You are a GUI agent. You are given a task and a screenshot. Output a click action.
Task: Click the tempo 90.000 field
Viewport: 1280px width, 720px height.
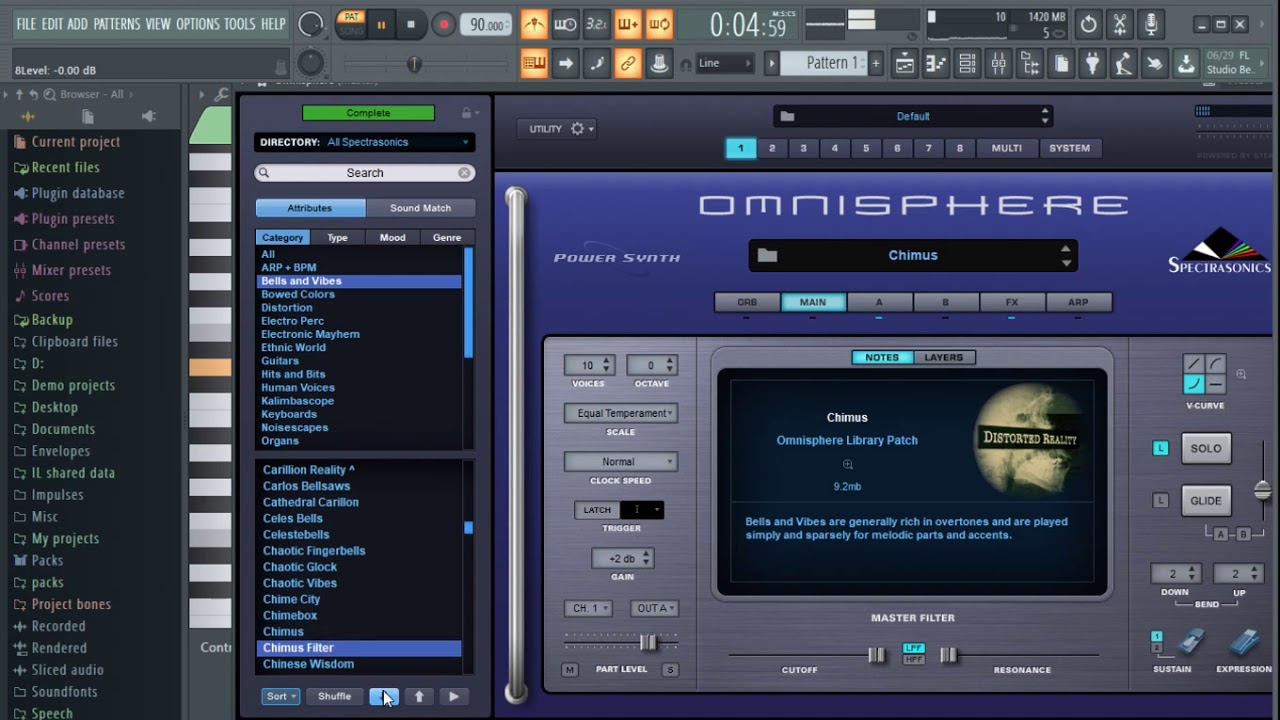coord(486,25)
